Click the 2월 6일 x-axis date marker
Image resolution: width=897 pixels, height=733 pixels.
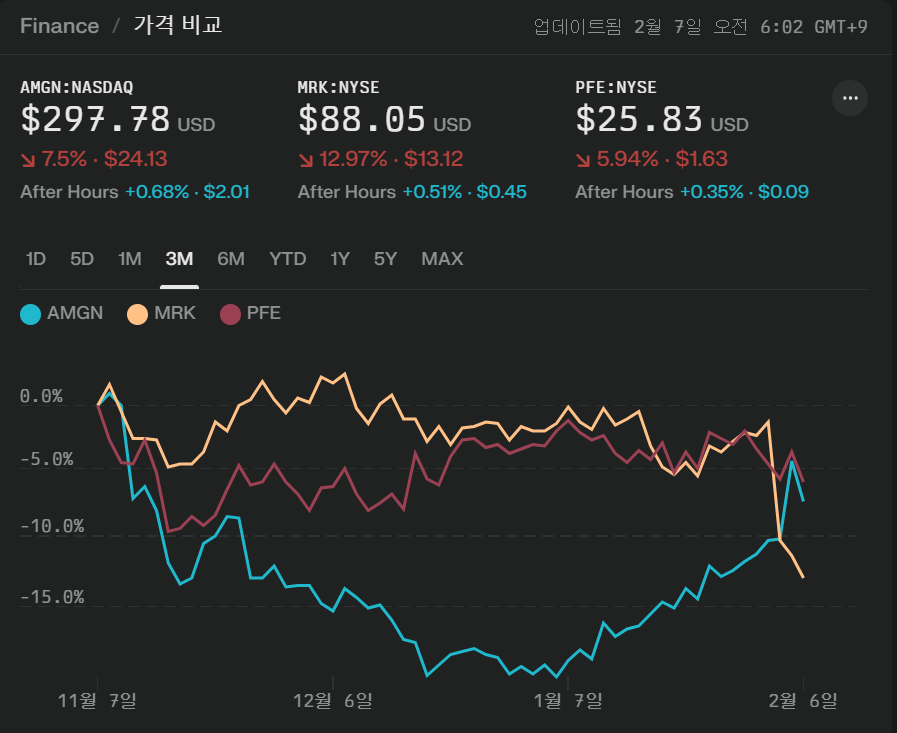[803, 700]
